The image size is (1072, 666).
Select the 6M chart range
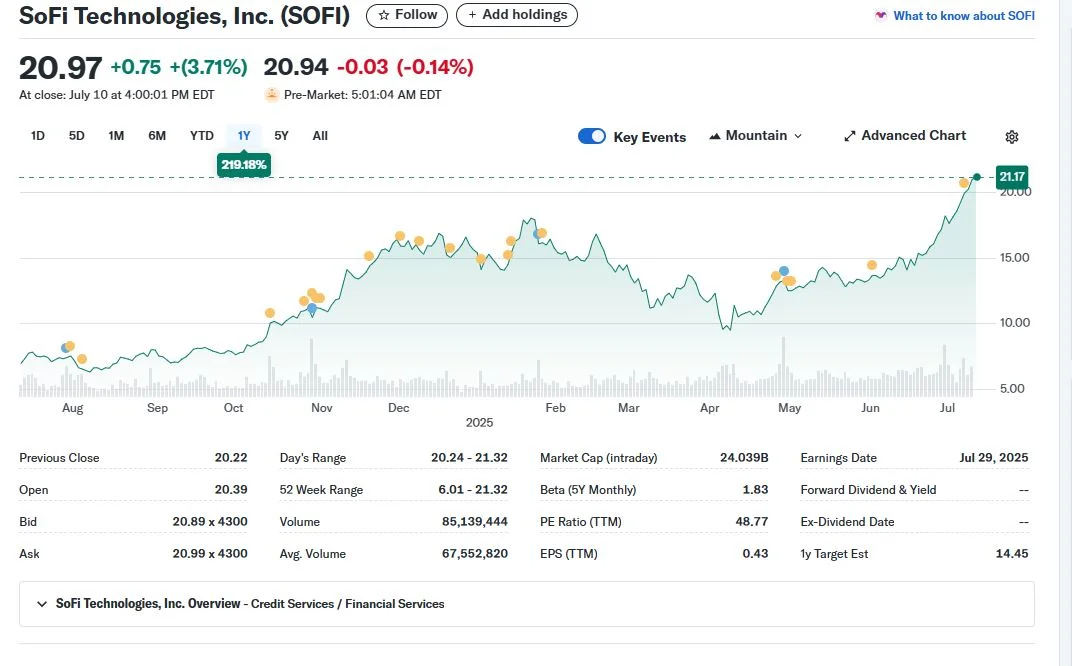157,136
